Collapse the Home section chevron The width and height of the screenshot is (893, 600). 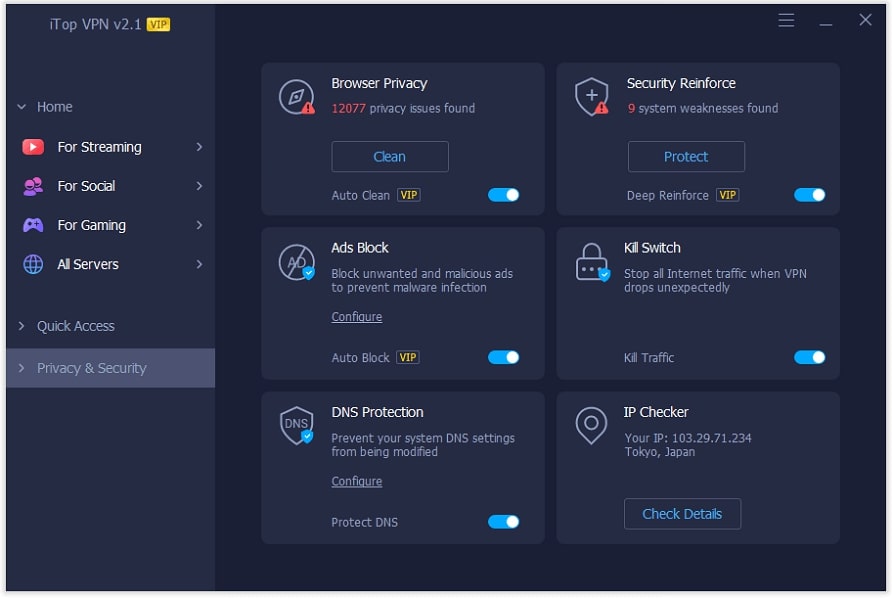(x=22, y=107)
